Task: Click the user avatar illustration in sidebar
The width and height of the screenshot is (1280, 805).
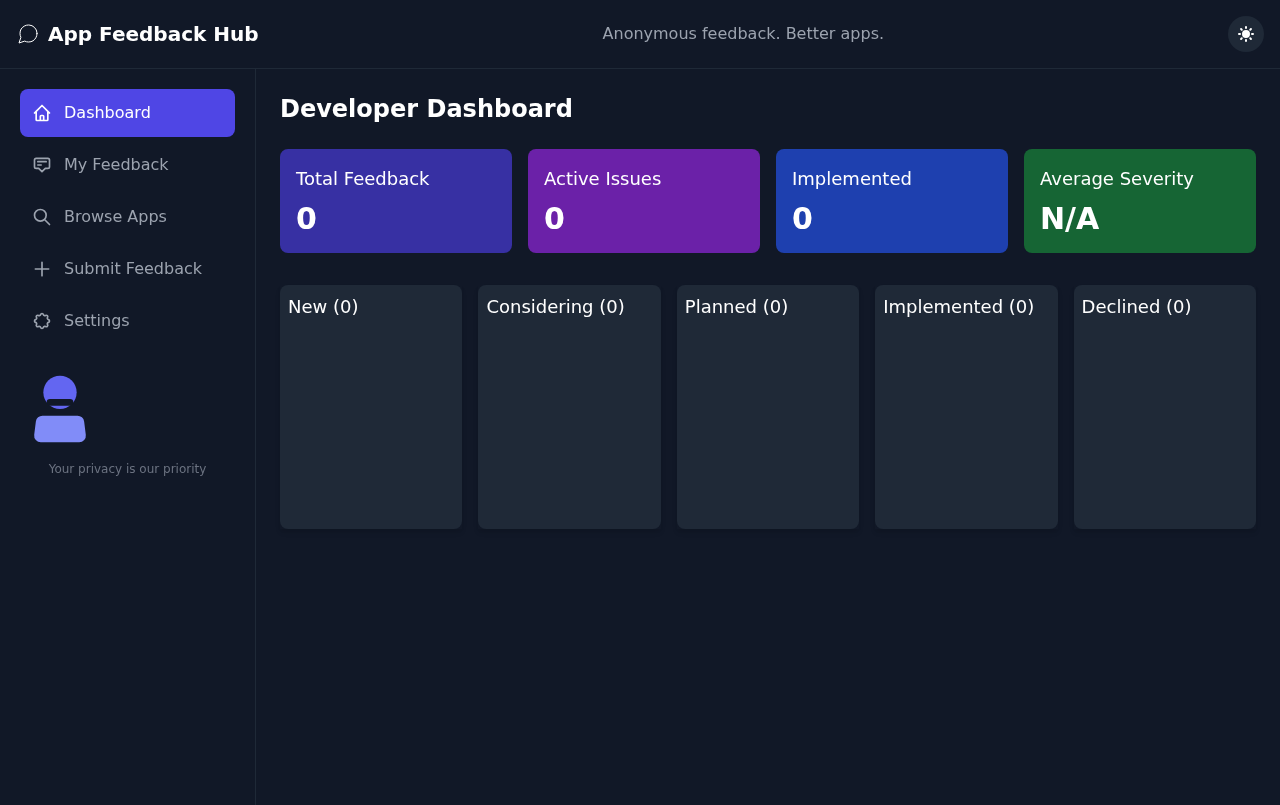Action: (x=59, y=408)
